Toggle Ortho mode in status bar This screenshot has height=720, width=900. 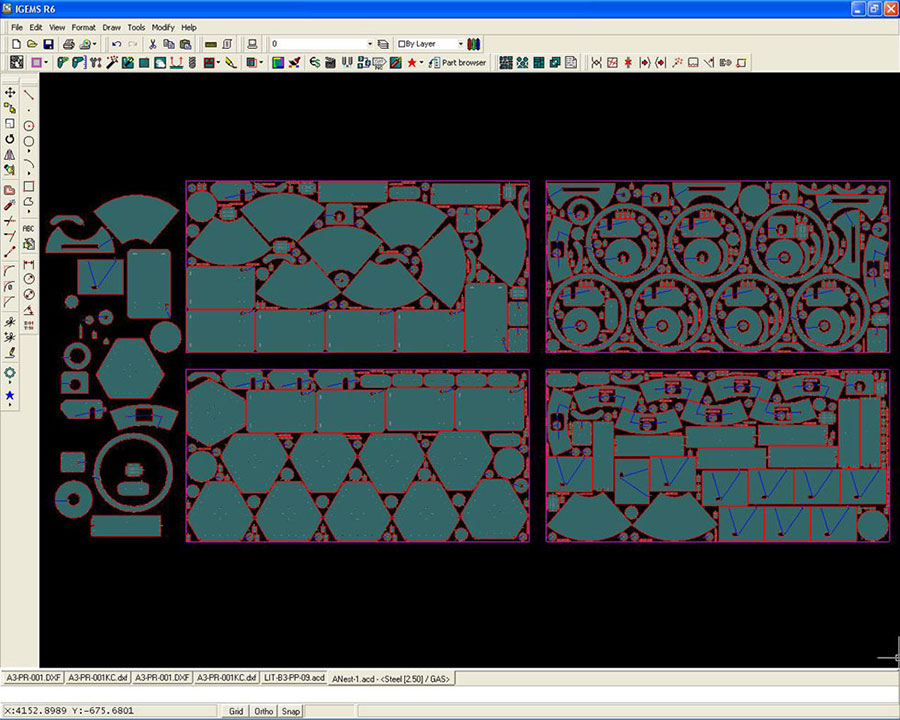coord(264,711)
